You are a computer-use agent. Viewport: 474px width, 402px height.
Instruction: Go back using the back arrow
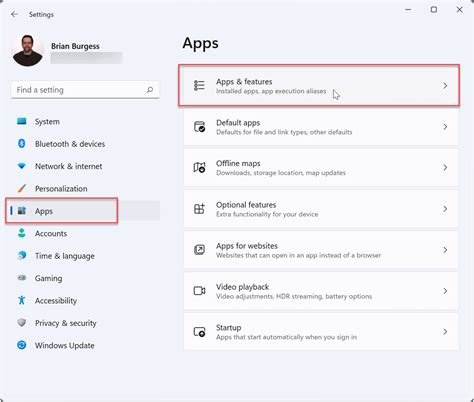(14, 14)
